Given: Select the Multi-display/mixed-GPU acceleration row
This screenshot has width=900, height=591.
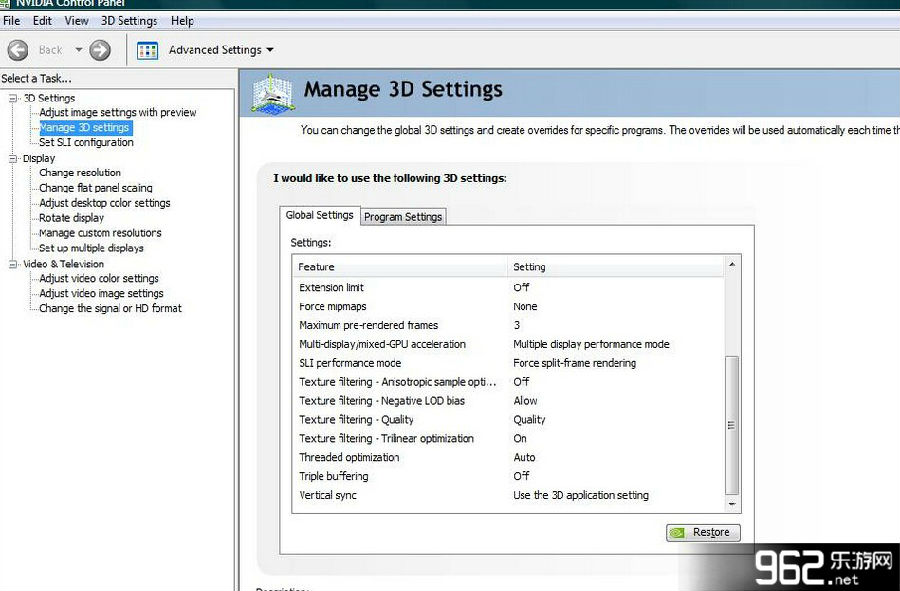Looking at the screenshot, I should 509,344.
